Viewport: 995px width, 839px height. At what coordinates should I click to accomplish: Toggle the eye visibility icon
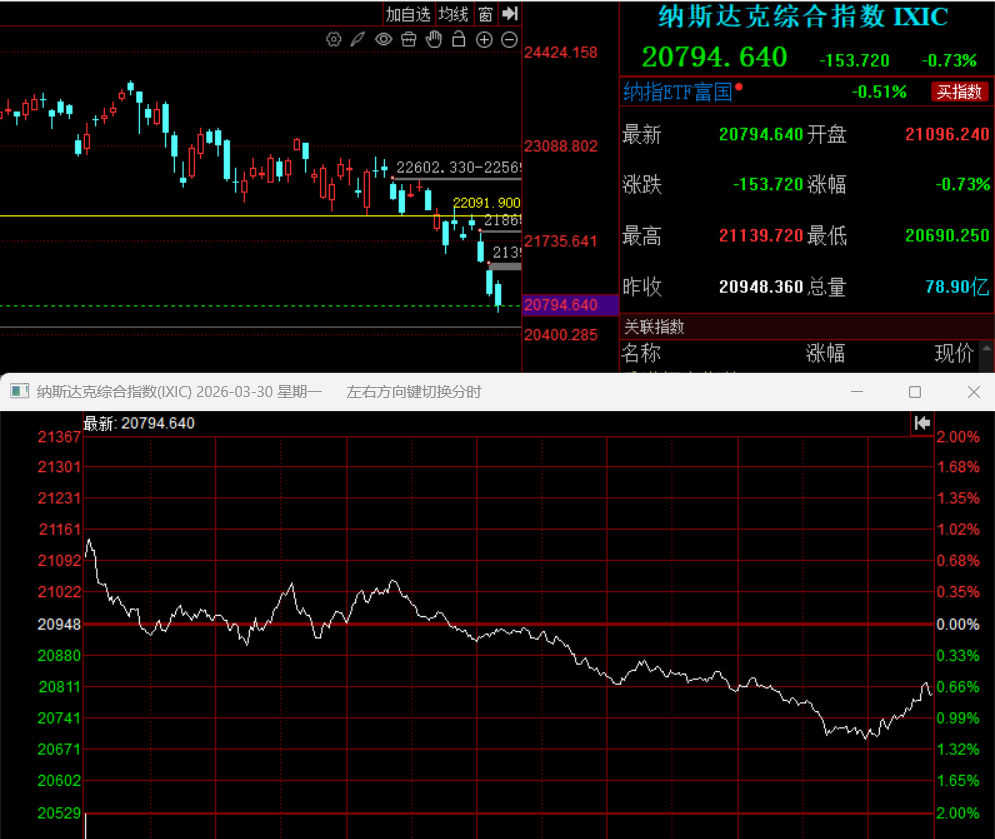(383, 39)
